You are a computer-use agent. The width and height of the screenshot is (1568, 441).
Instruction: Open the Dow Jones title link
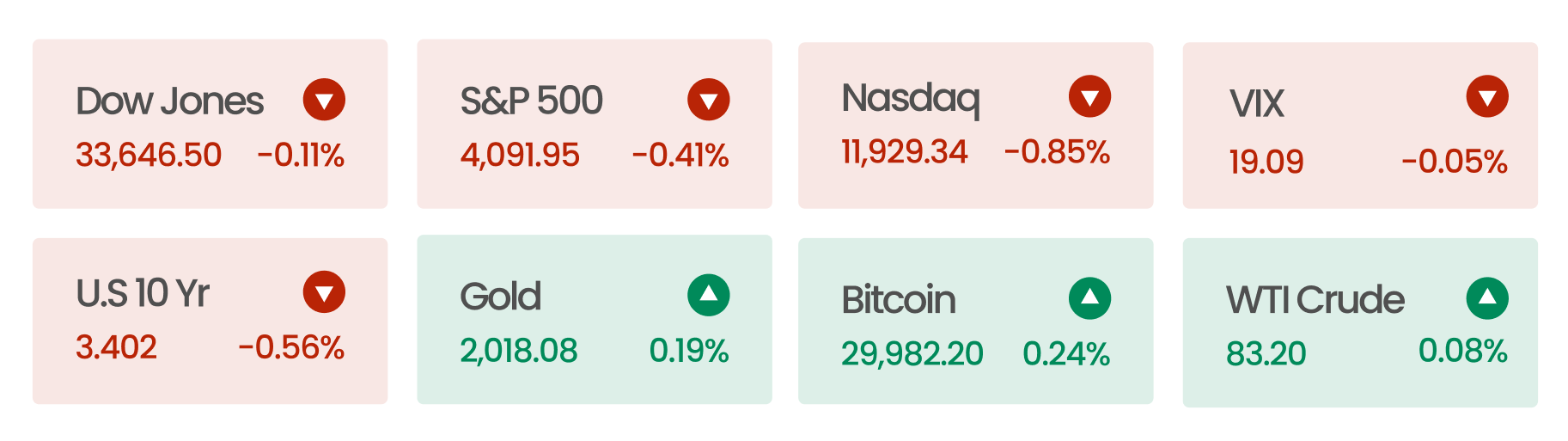pyautogui.click(x=169, y=101)
